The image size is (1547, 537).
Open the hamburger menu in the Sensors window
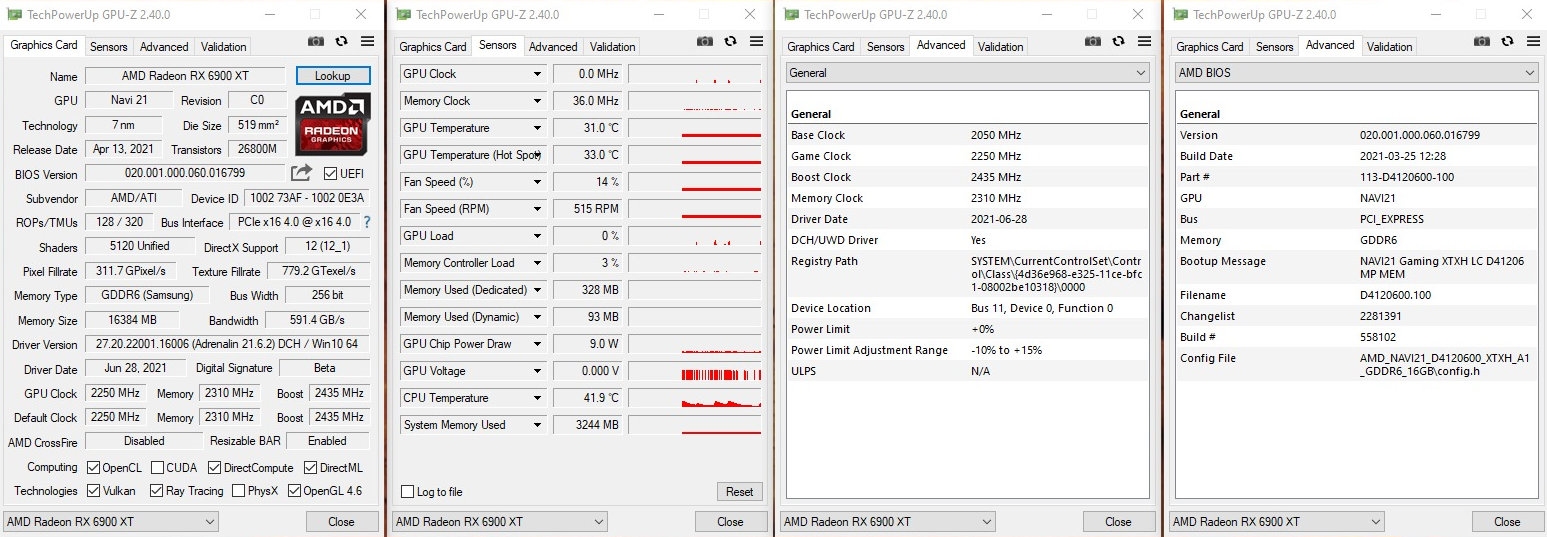pyautogui.click(x=757, y=41)
